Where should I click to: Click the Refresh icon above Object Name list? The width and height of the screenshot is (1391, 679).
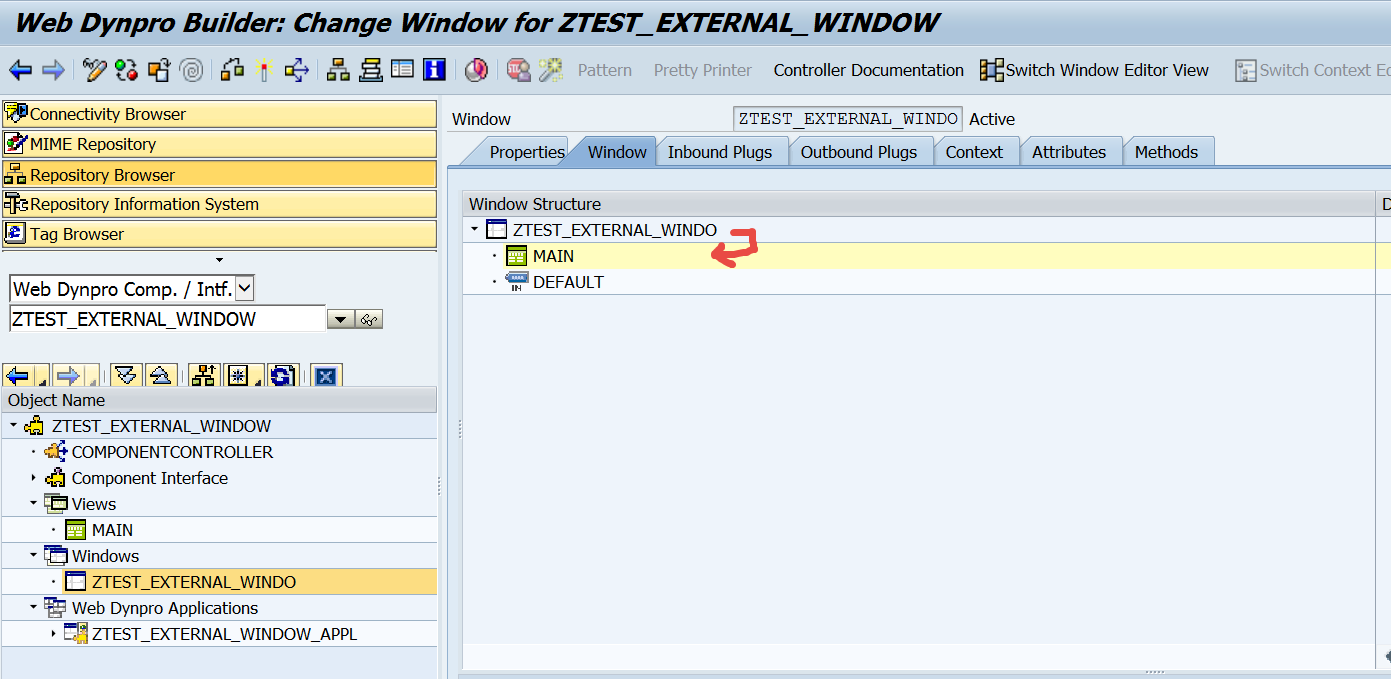[282, 375]
